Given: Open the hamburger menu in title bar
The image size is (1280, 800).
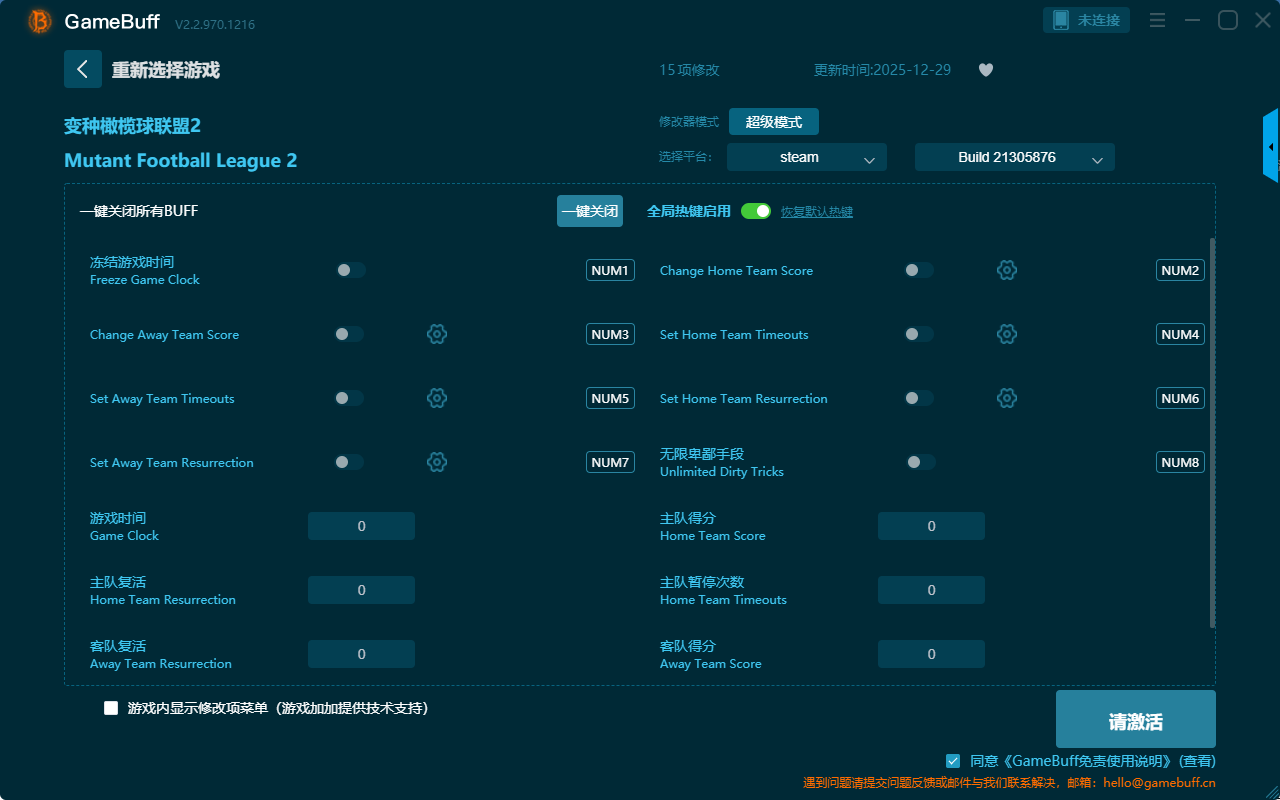Looking at the screenshot, I should [x=1157, y=20].
